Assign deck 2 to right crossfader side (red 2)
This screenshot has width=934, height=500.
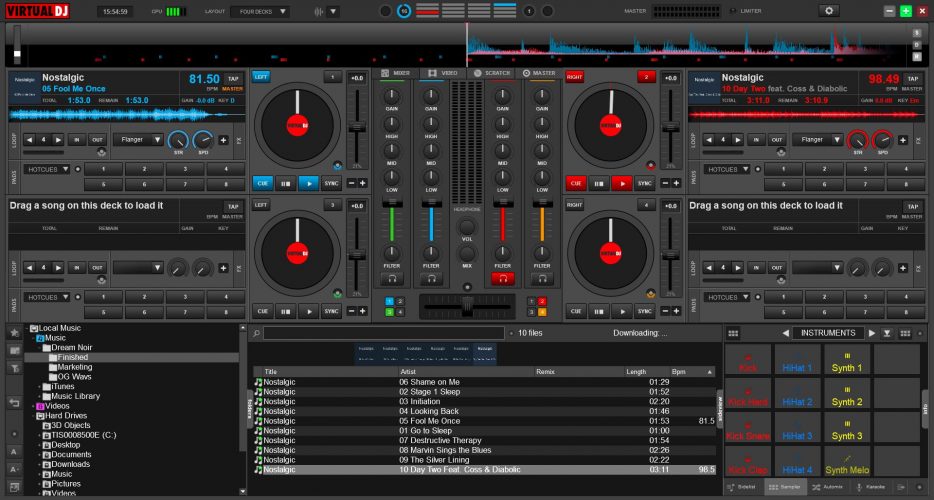[542, 302]
